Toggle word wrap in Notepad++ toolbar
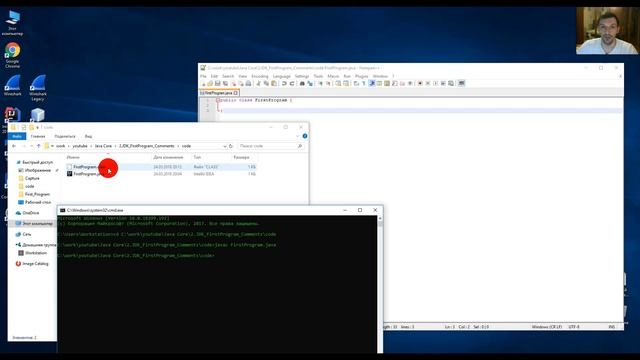This screenshot has height=360, width=640. pyautogui.click(x=356, y=83)
